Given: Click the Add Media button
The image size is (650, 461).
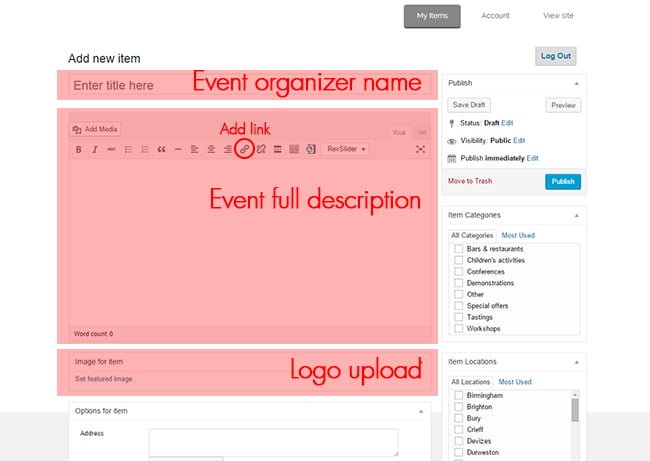Looking at the screenshot, I should pos(95,129).
